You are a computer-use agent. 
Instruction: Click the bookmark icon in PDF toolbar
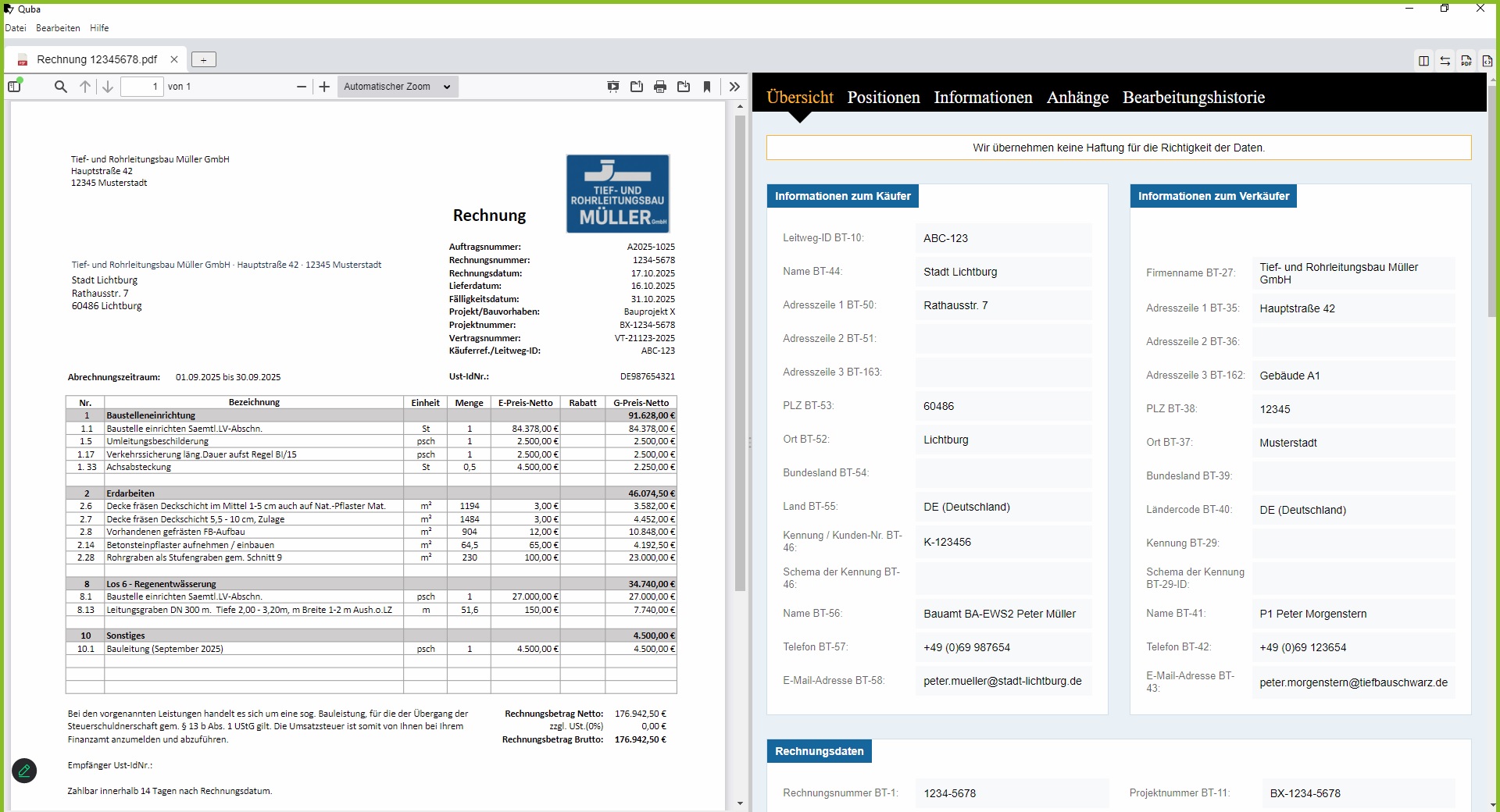pyautogui.click(x=707, y=87)
